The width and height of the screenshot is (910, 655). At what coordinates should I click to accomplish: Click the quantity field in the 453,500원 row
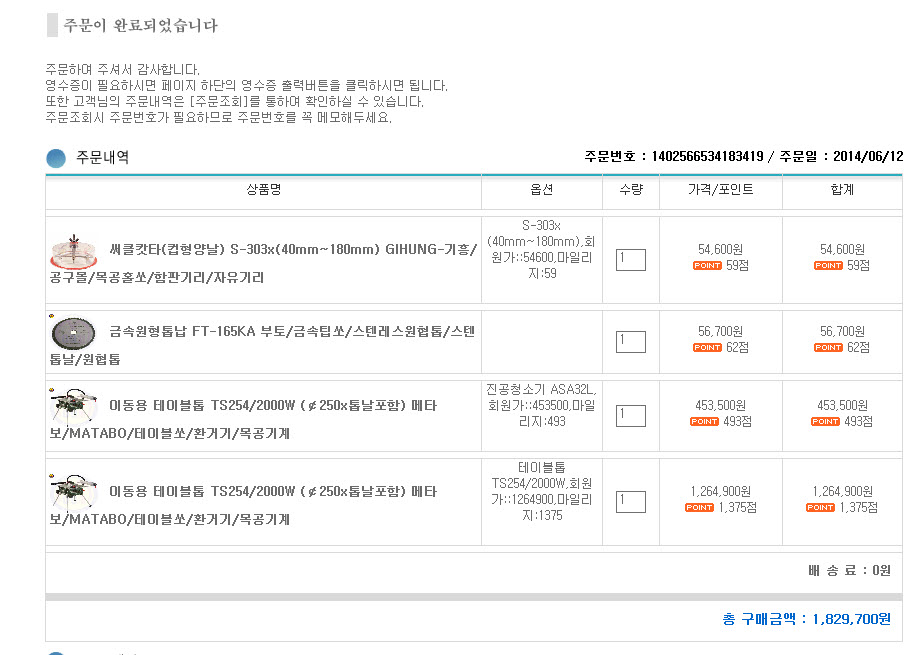pyautogui.click(x=631, y=416)
